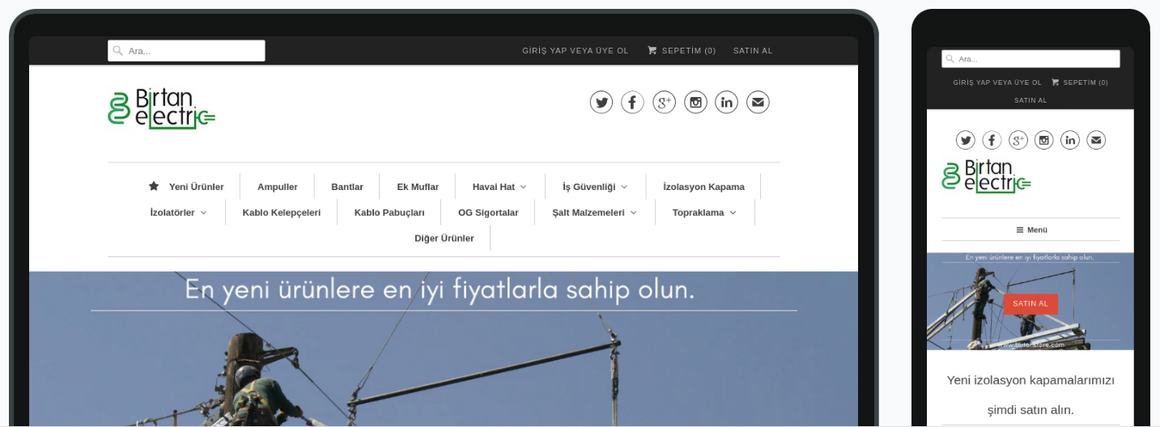1160x427 pixels.
Task: Expand Havai Hat dropdown menu
Action: tap(499, 186)
